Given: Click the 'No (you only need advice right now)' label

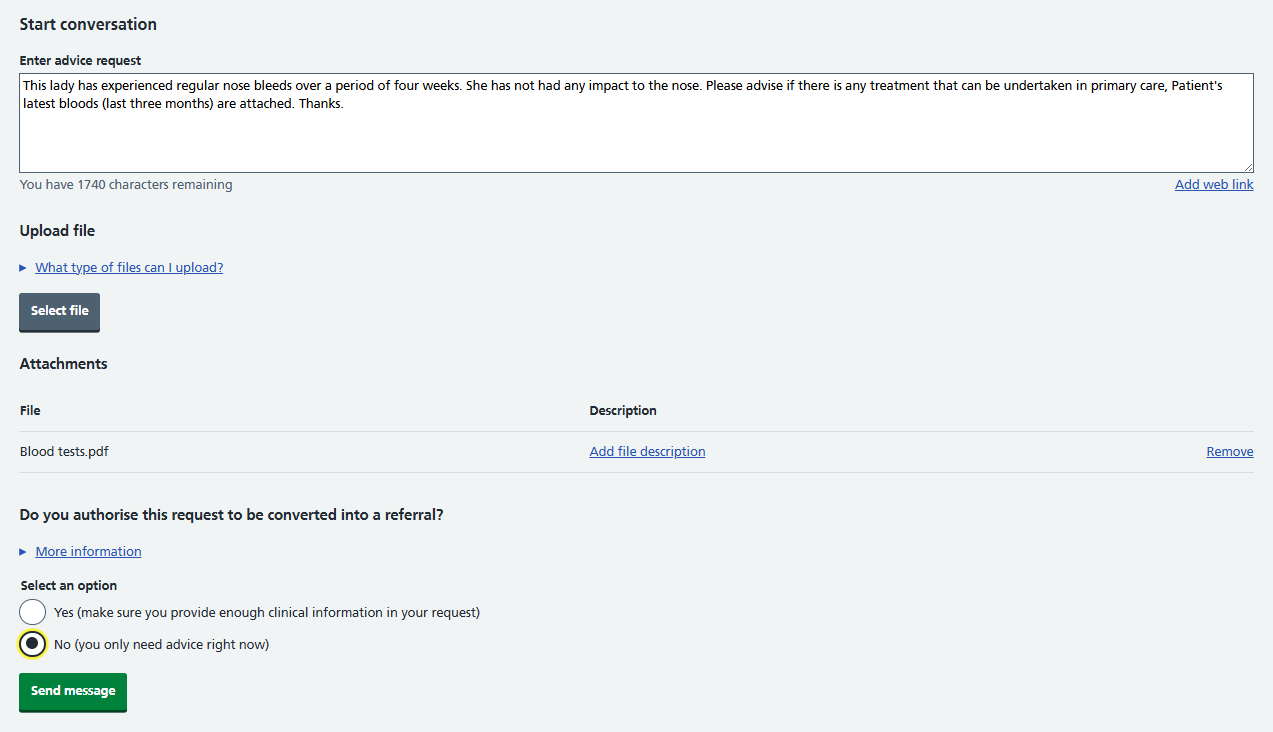Looking at the screenshot, I should [161, 645].
